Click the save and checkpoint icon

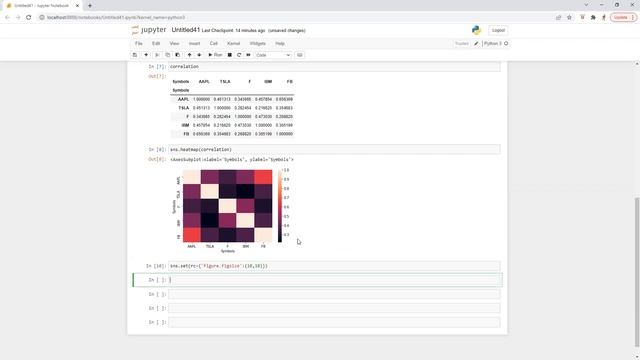[135, 55]
